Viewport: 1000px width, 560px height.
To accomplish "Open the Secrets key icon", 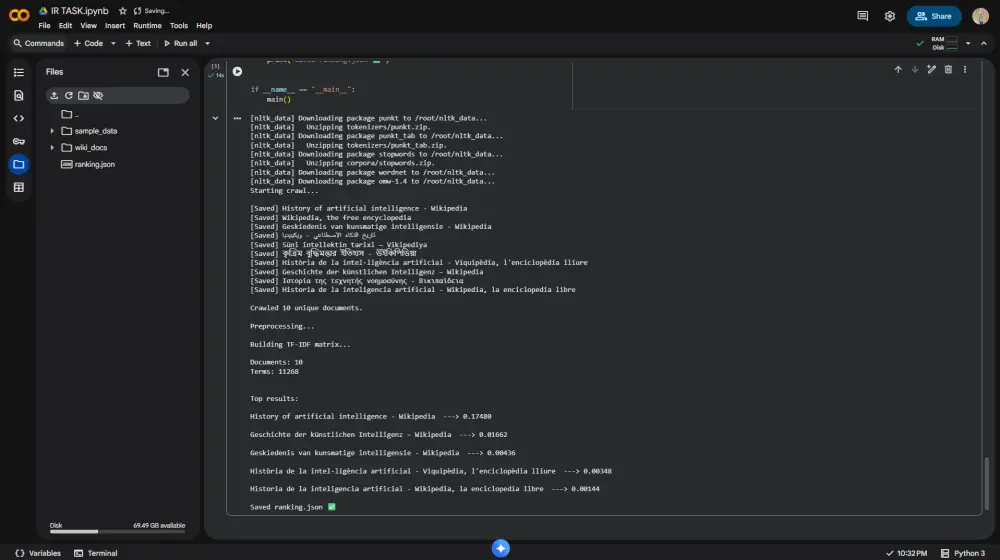I will pos(18,141).
